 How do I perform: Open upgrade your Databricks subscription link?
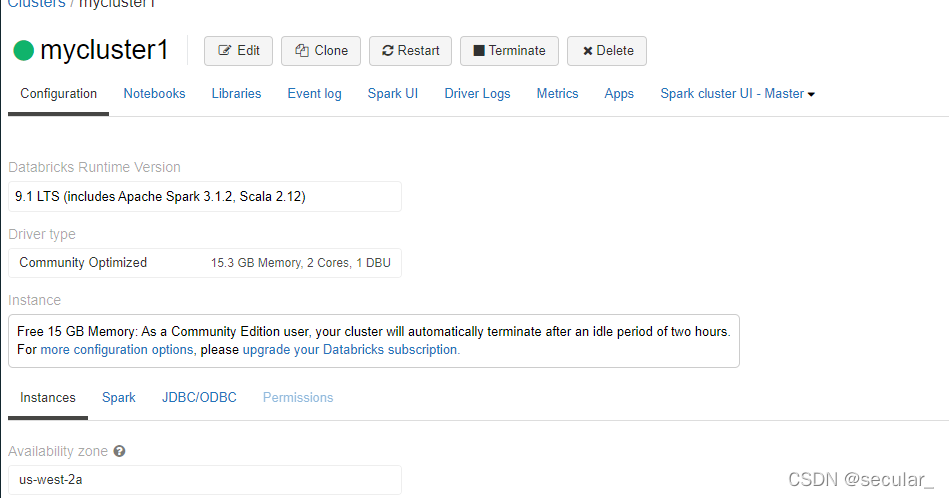pos(351,350)
